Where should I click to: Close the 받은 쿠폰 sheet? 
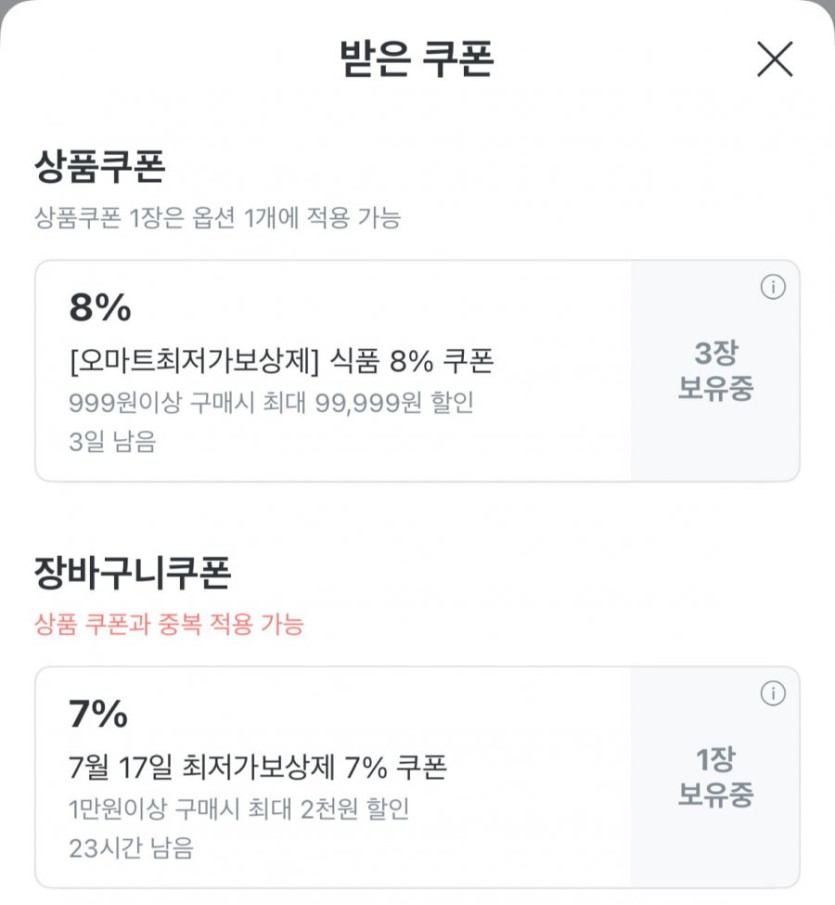click(x=774, y=60)
